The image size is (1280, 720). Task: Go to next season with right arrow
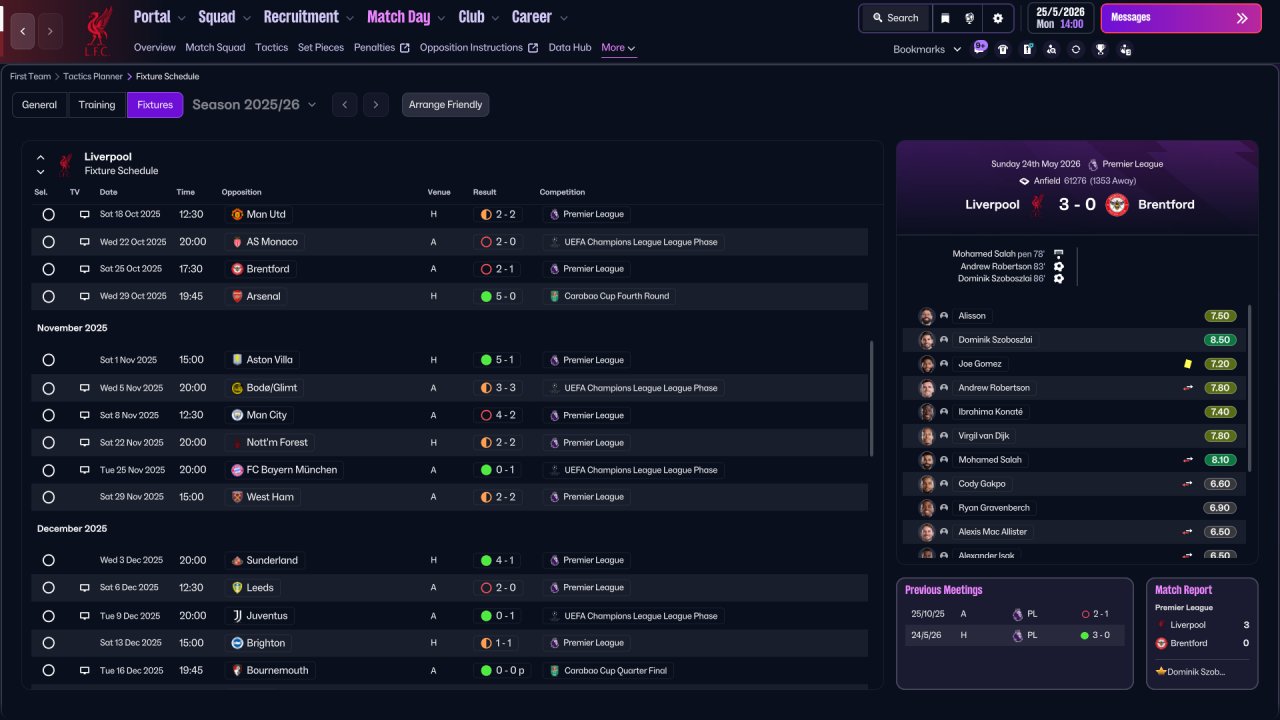click(376, 105)
